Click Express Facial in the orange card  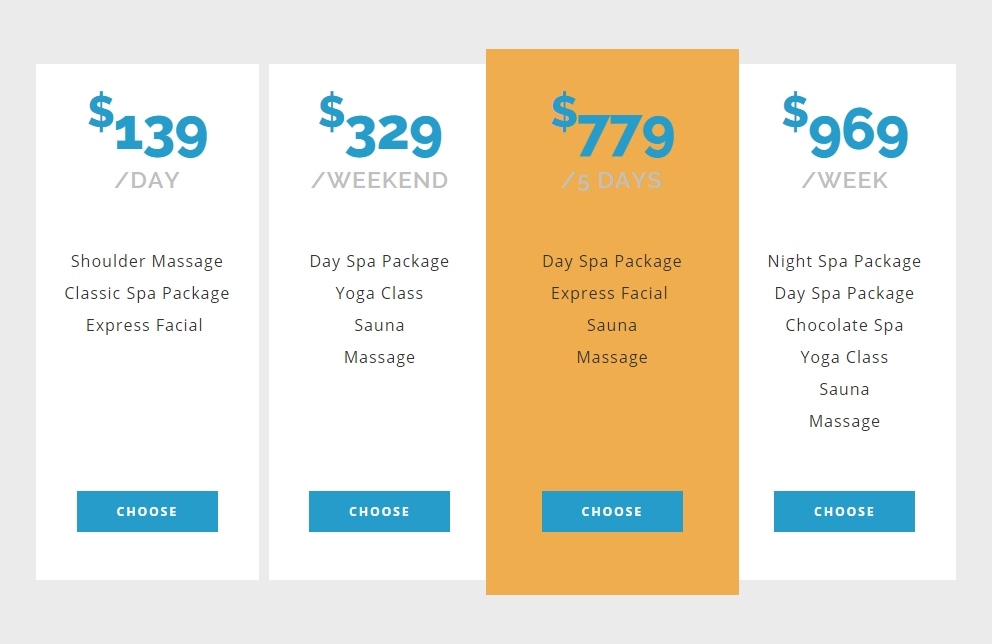click(x=609, y=294)
